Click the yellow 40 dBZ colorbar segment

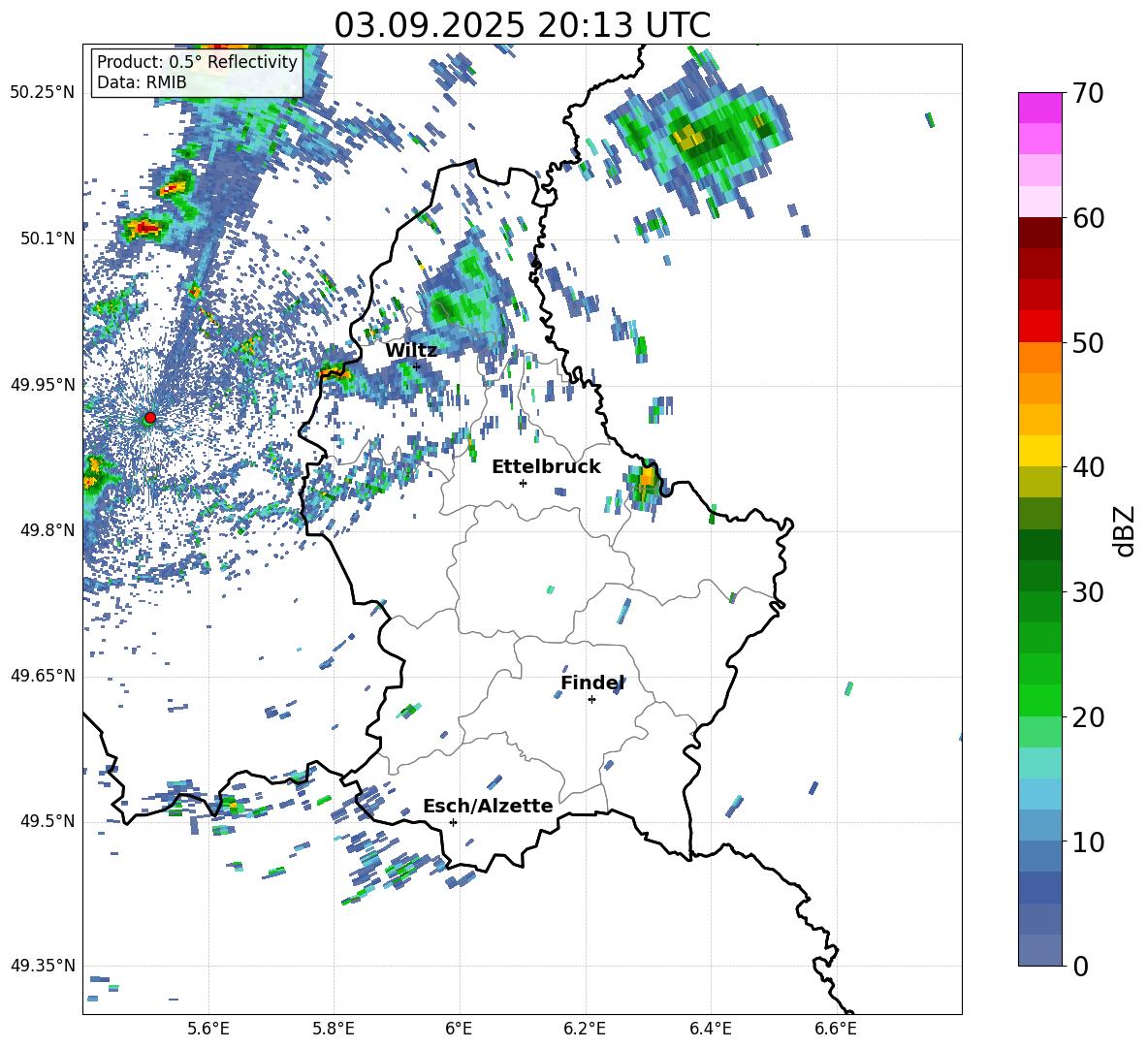point(1040,451)
